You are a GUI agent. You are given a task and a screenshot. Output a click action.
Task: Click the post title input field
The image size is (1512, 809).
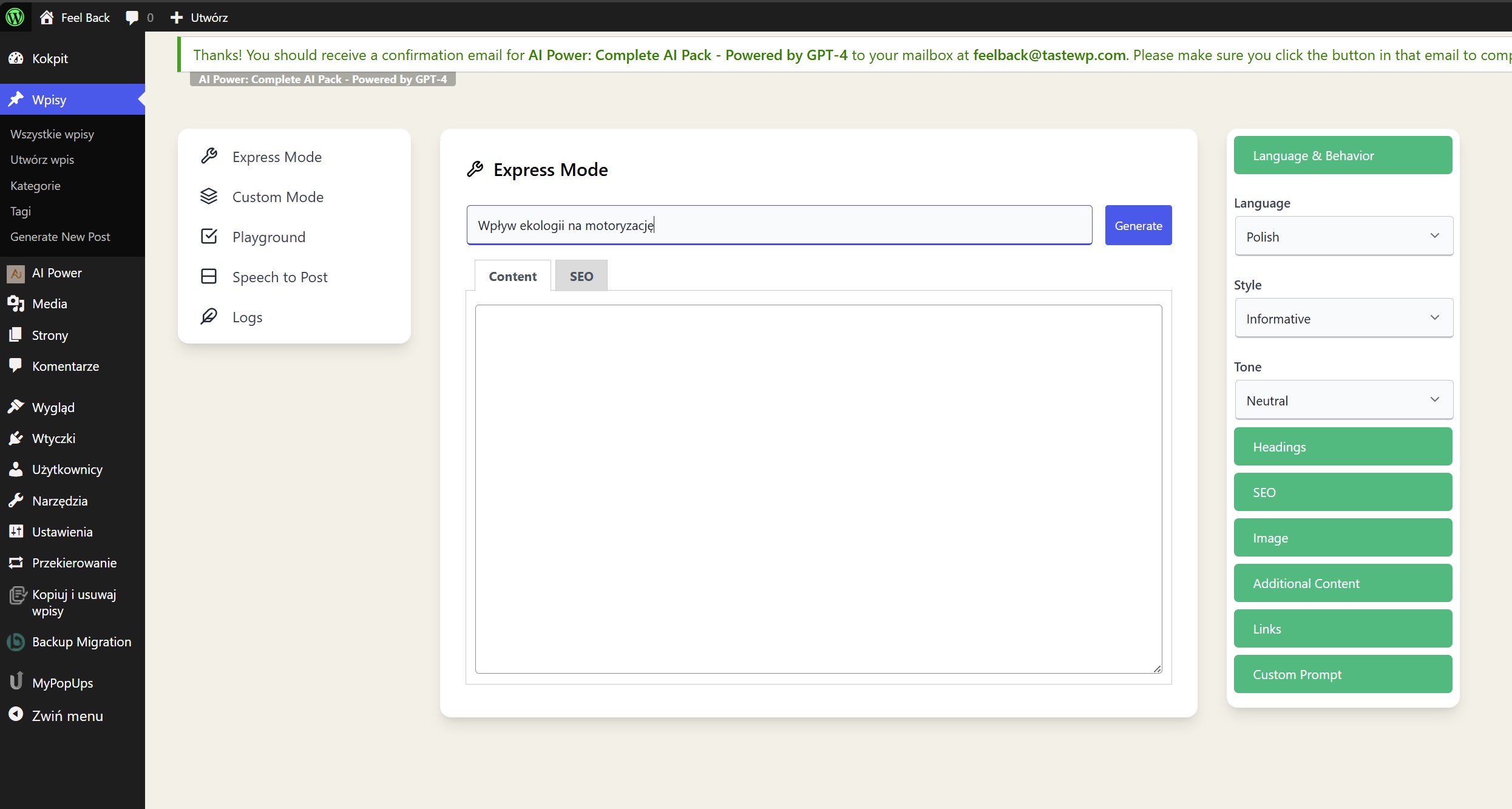(778, 225)
